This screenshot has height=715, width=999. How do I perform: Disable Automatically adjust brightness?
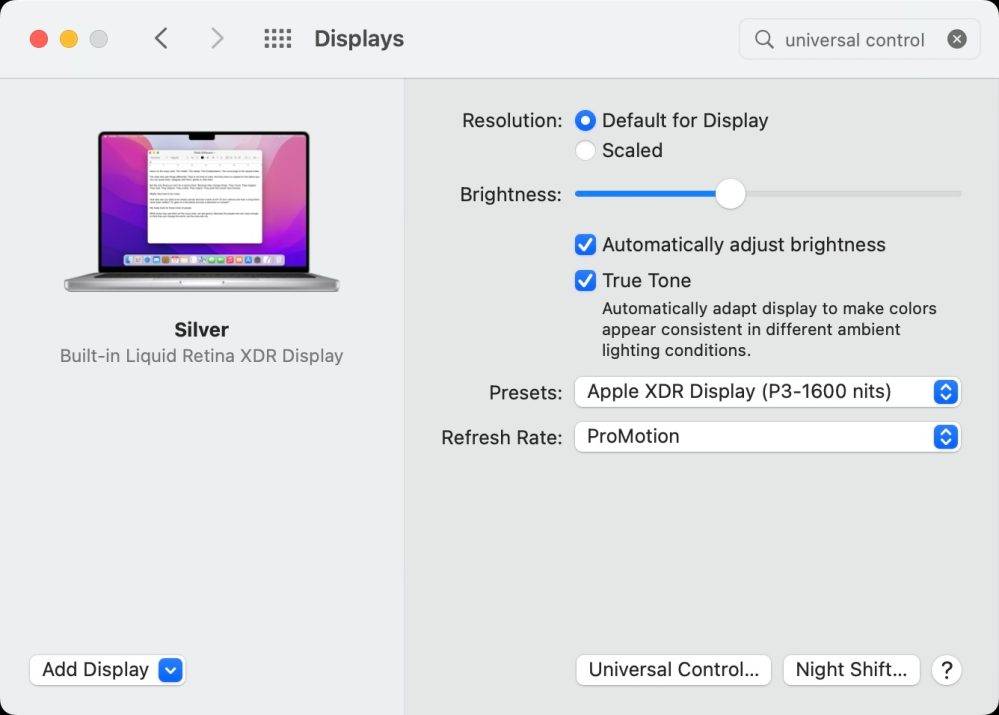coord(585,244)
